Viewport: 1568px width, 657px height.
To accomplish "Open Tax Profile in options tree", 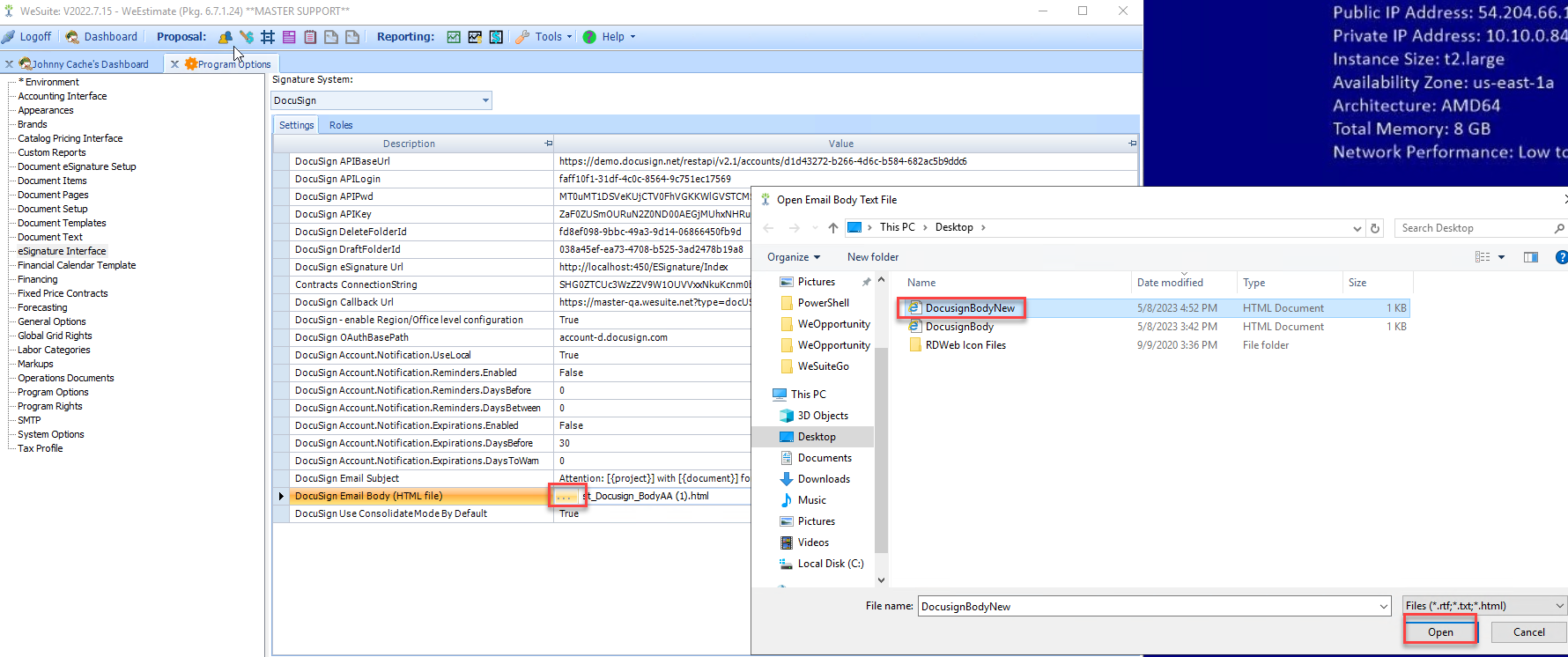I will 41,448.
